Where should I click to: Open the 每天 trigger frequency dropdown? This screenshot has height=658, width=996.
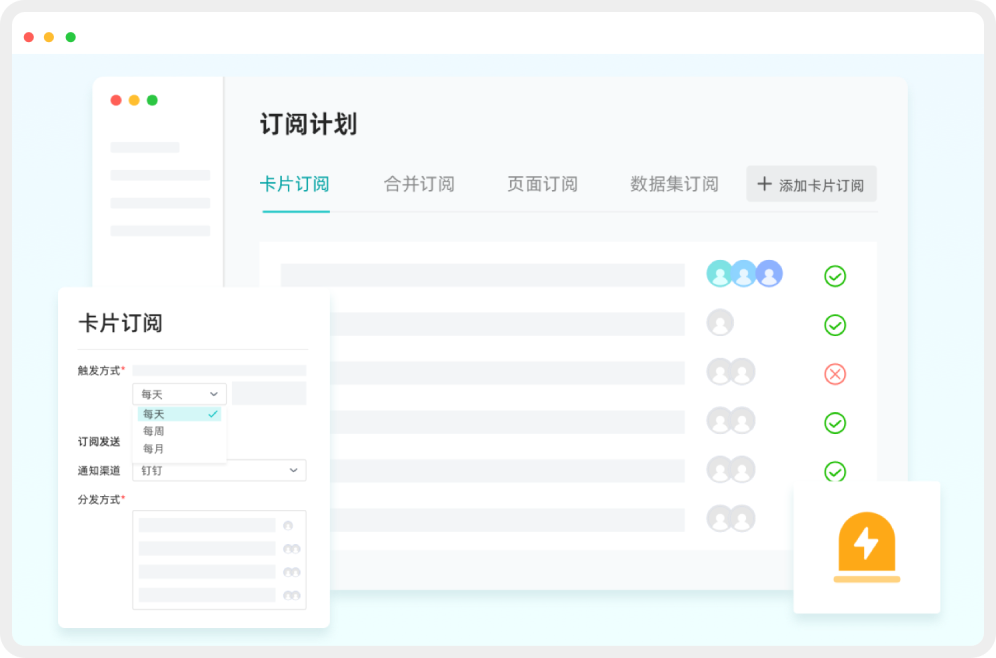point(179,394)
